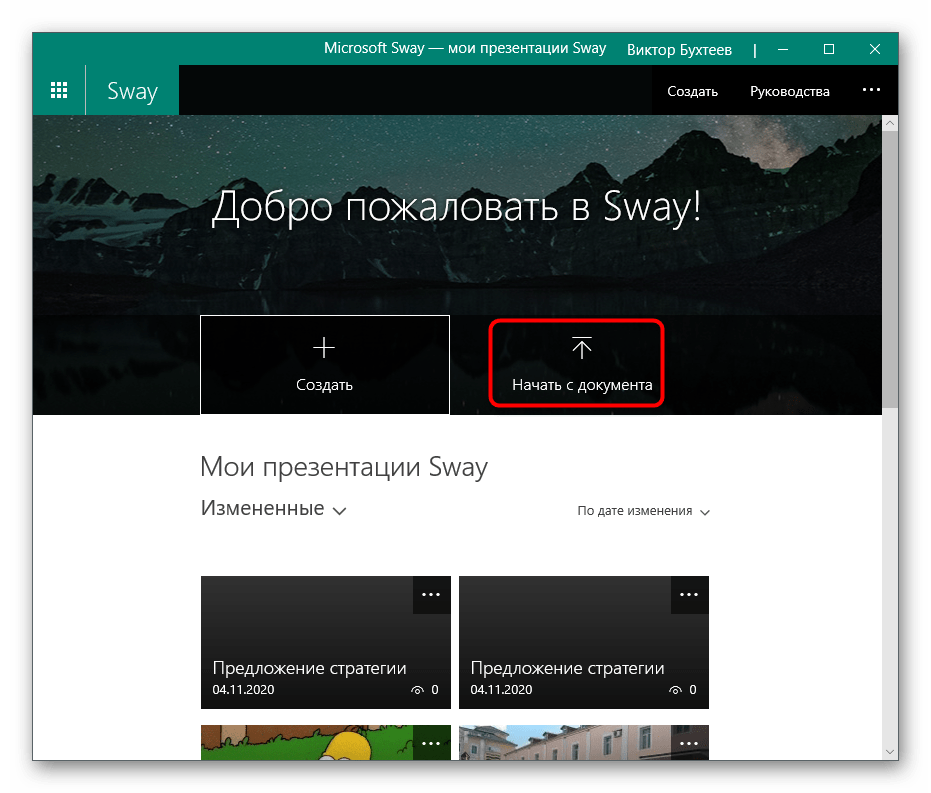Open the Руководства menu item
Viewport: 931px width, 793px height.
click(789, 91)
